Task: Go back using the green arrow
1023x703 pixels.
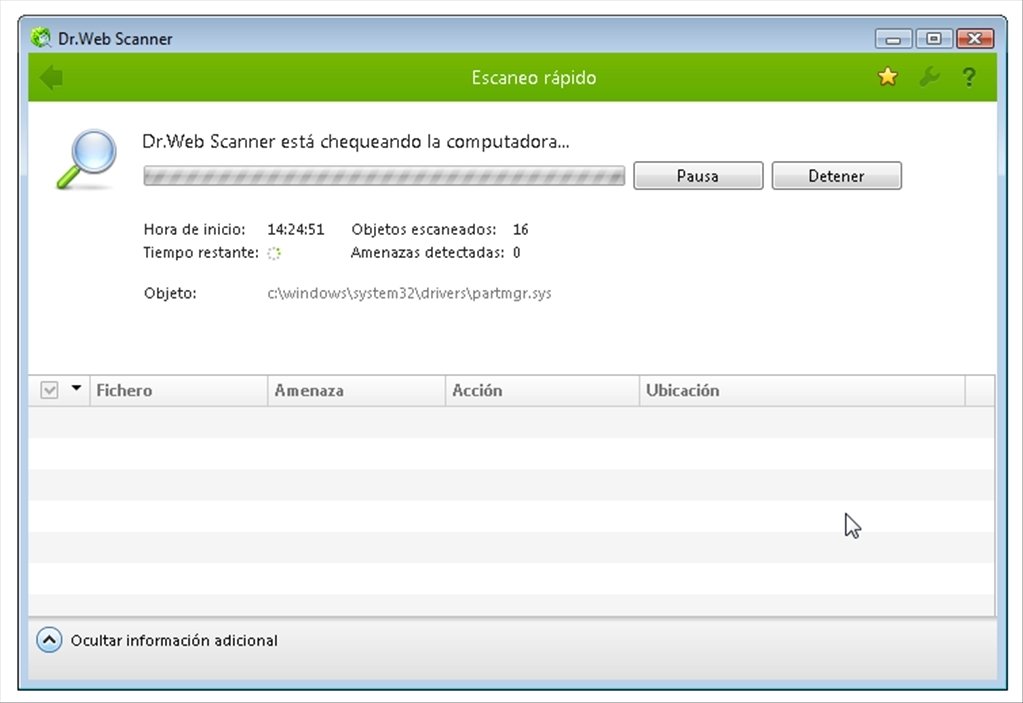Action: click(x=52, y=78)
